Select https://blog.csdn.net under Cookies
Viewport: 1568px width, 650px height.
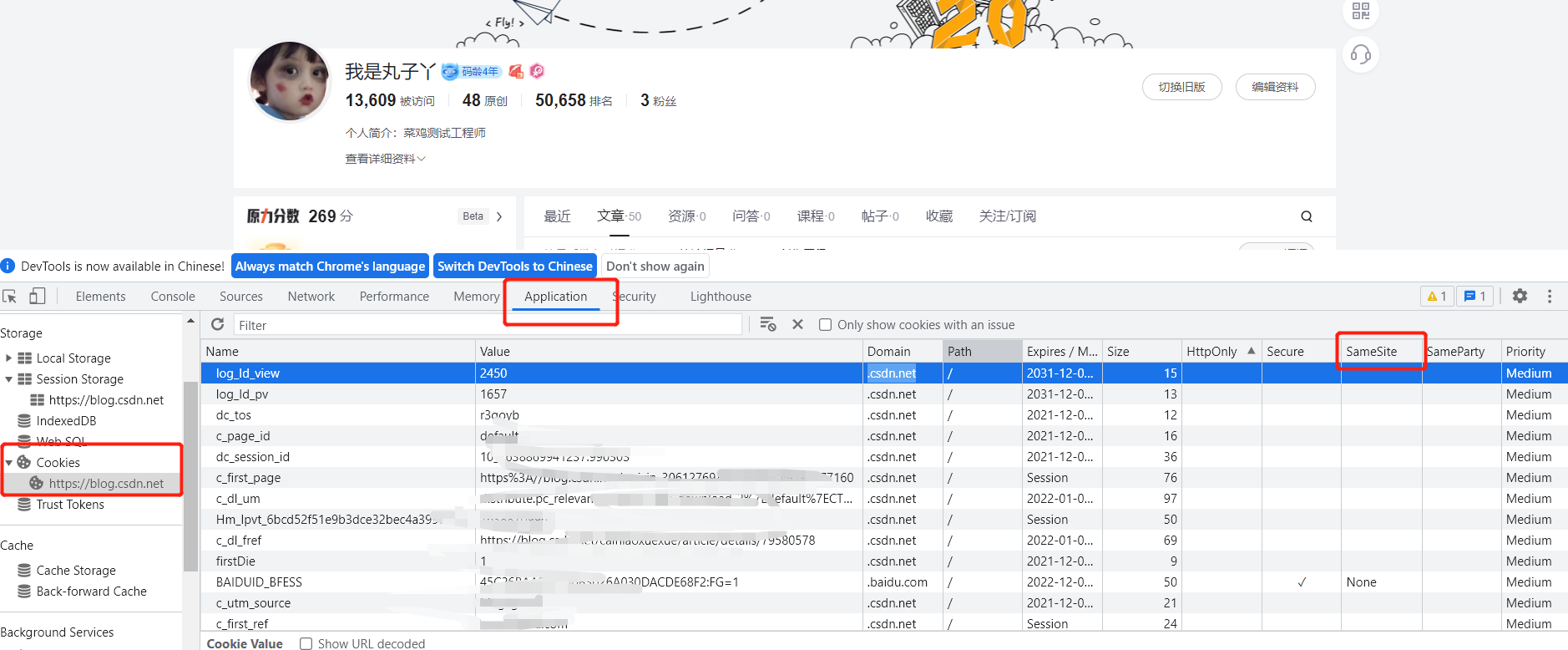coord(106,484)
